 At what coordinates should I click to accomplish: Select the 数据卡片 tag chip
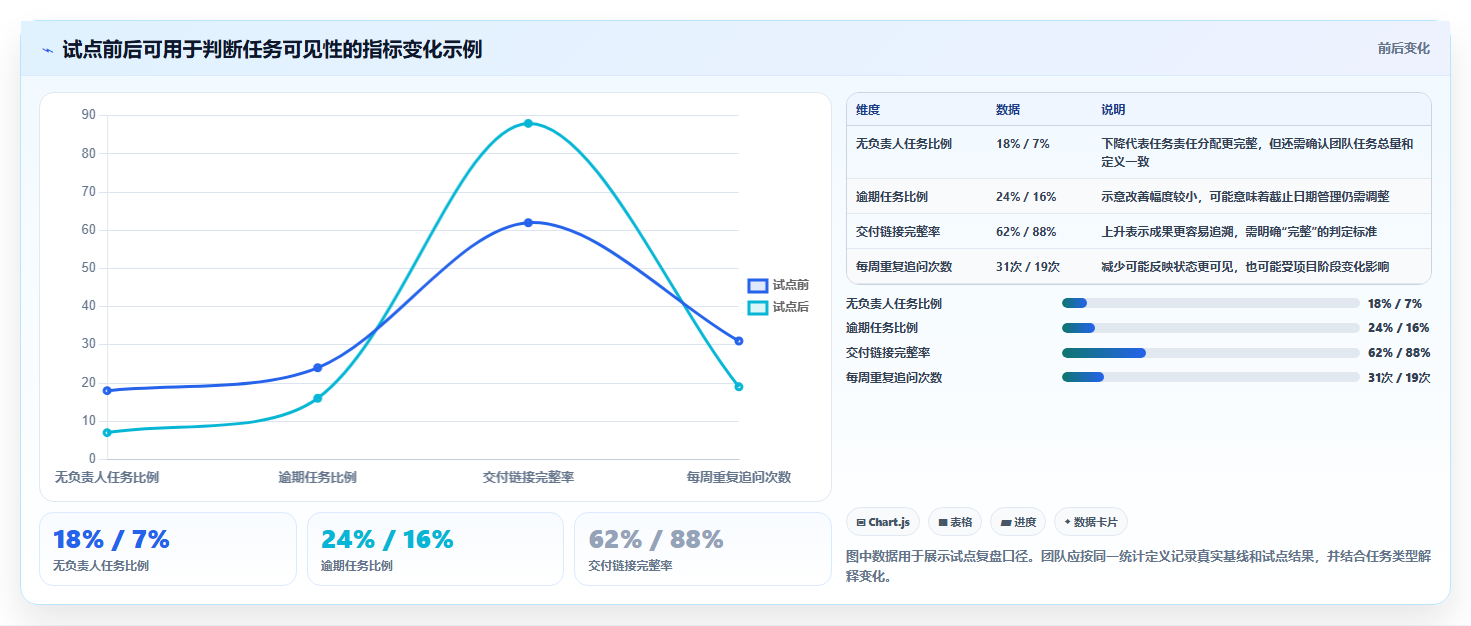(1091, 522)
